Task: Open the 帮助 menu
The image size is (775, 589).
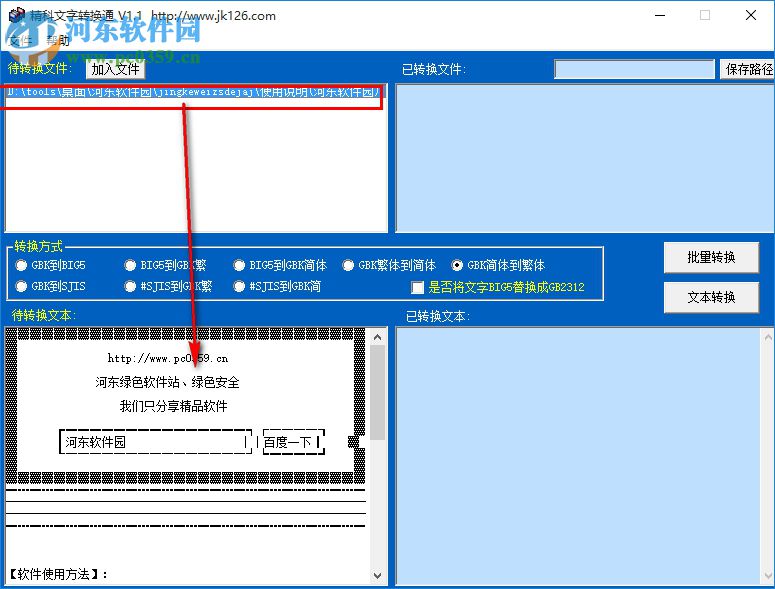Action: click(58, 41)
